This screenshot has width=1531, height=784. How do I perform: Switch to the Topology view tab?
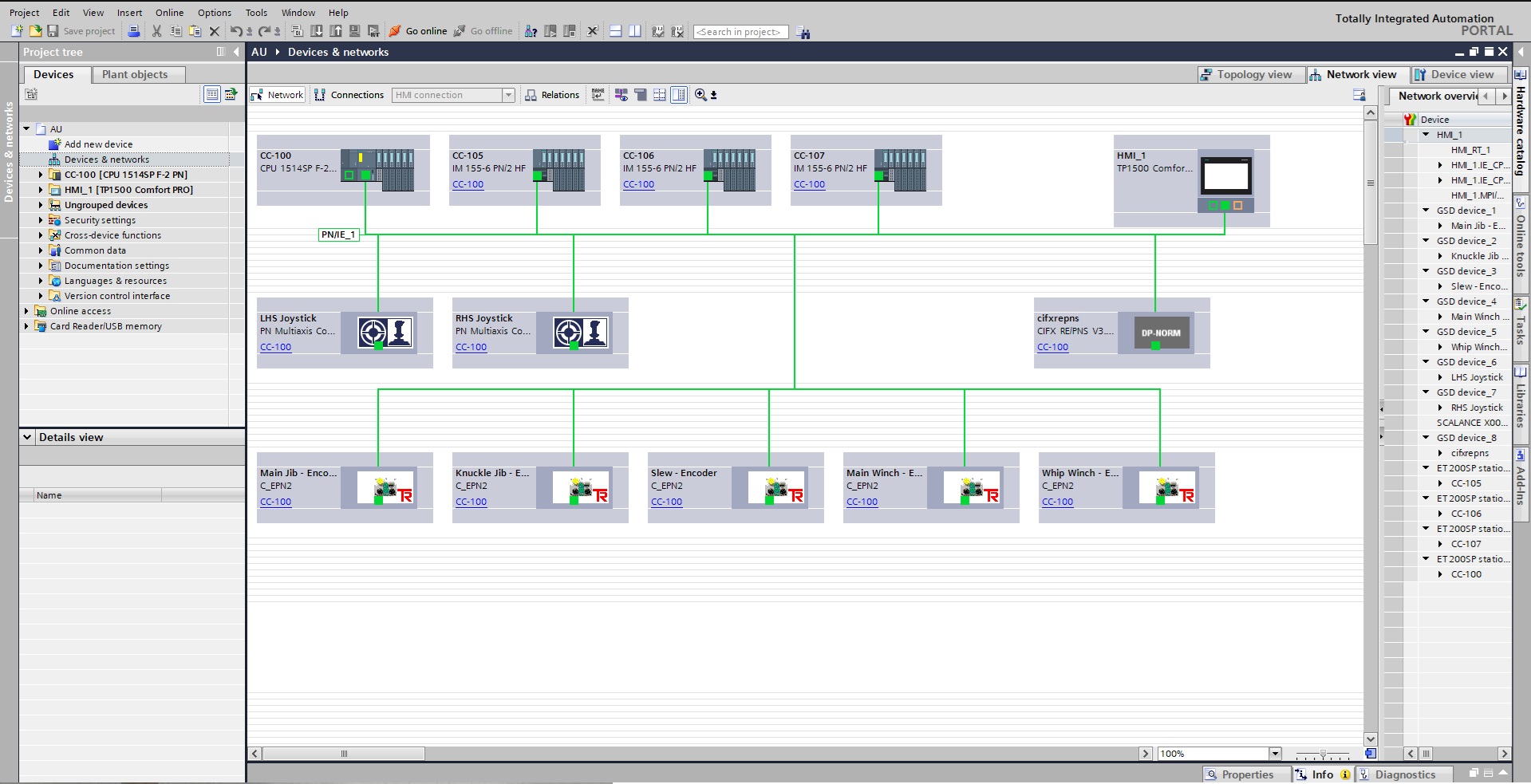click(x=1245, y=74)
